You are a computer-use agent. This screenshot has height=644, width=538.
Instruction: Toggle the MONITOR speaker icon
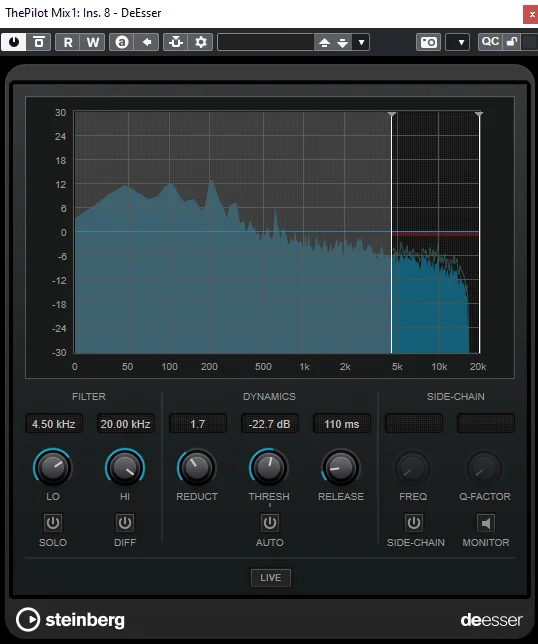click(486, 523)
